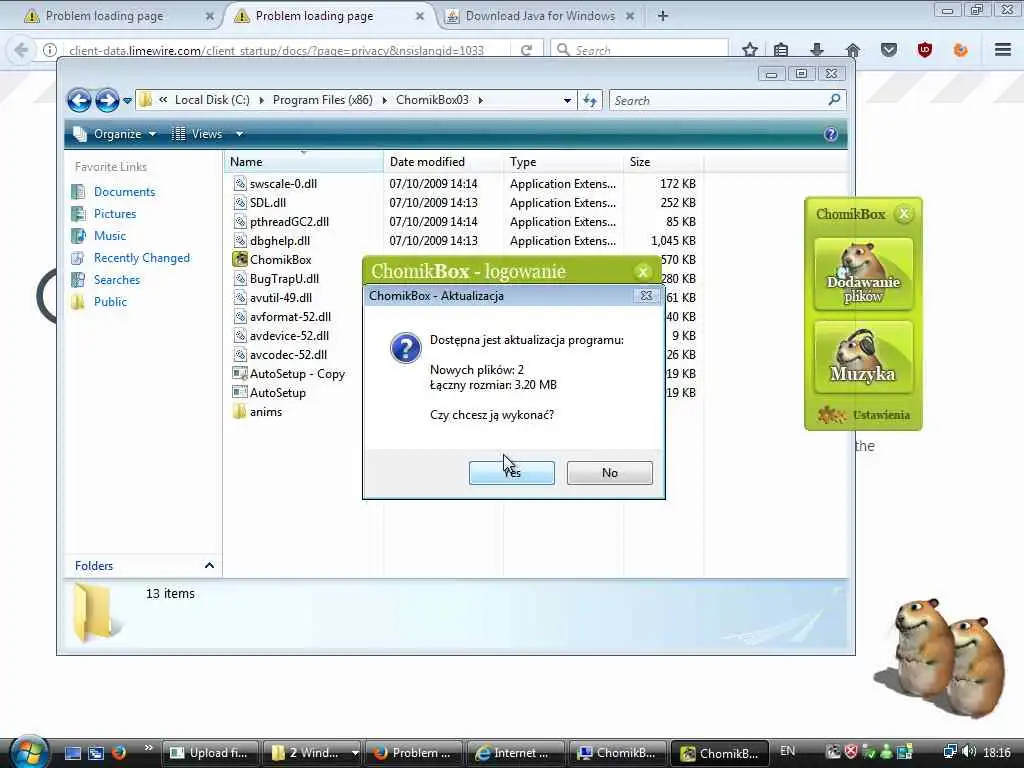1024x768 pixels.
Task: Open Dodawanie plików in ChomikBox widget
Action: pyautogui.click(x=863, y=274)
